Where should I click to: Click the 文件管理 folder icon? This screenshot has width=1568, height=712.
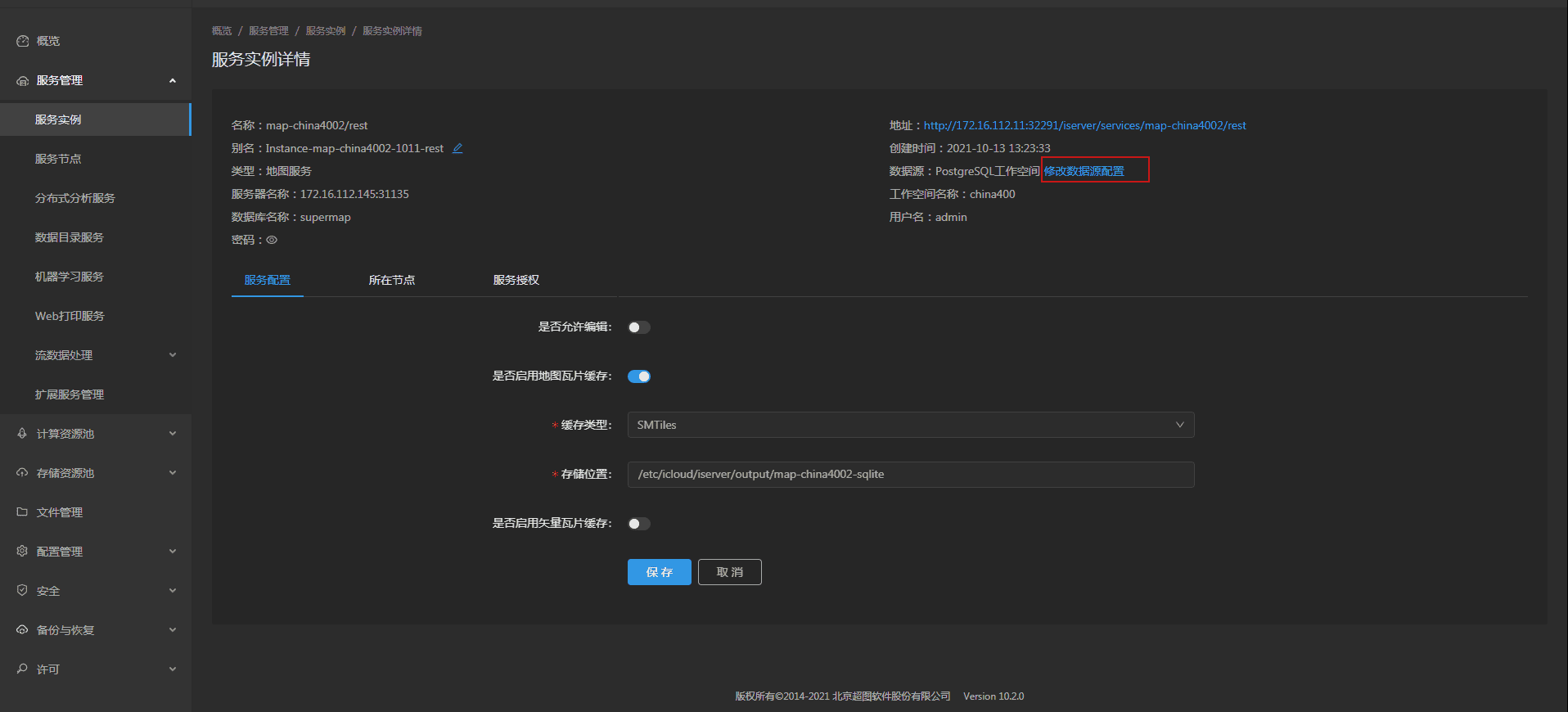click(x=23, y=512)
